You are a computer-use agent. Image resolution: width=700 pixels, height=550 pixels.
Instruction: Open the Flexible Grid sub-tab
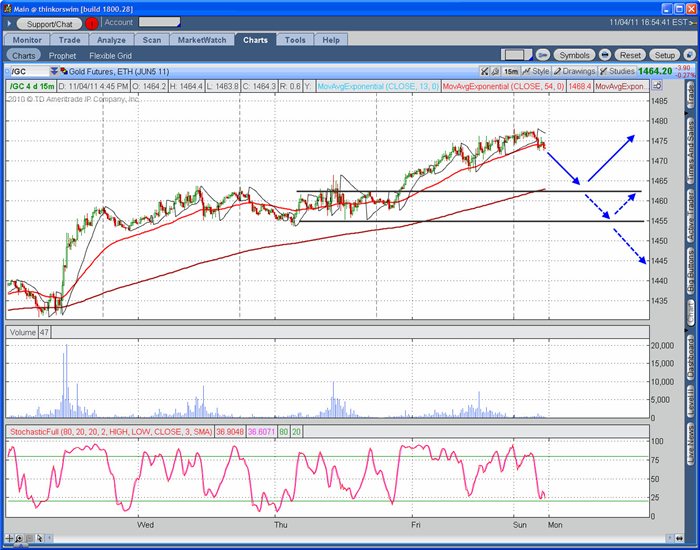coord(110,56)
